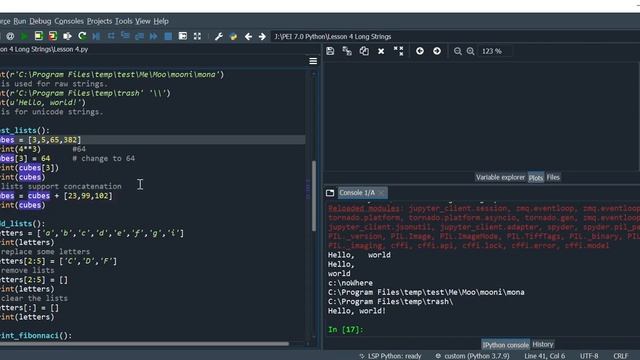This screenshot has height=360, width=640.
Task: Click LSP Python: ready status
Action: pos(390,356)
